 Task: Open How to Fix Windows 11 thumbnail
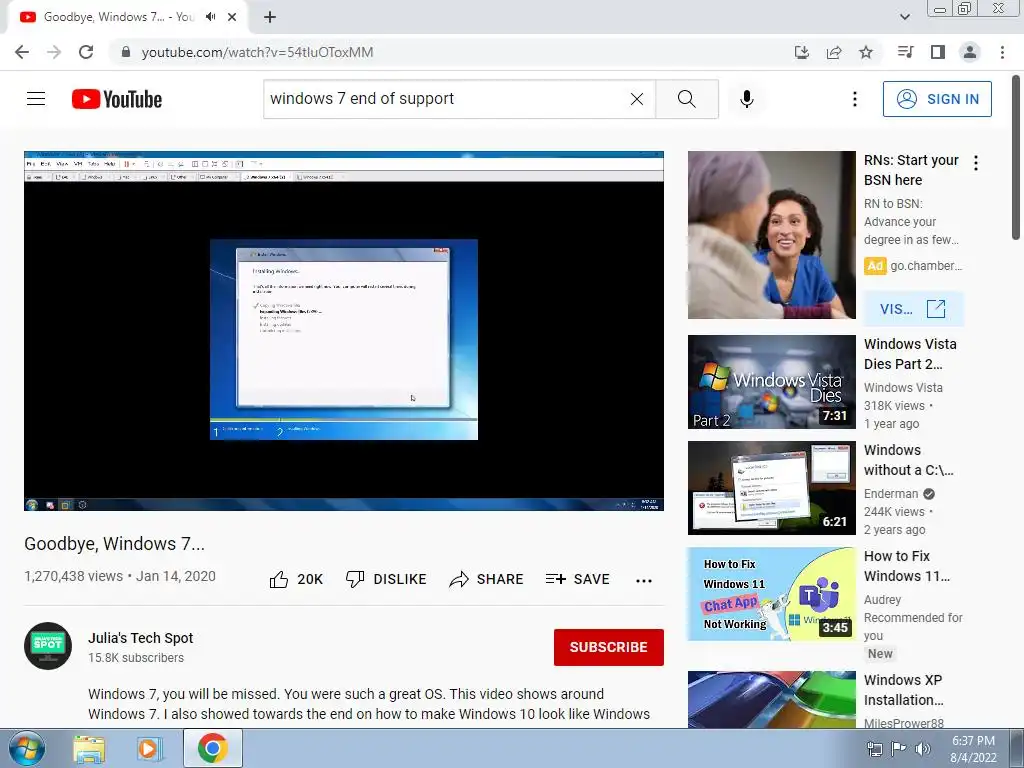(771, 594)
